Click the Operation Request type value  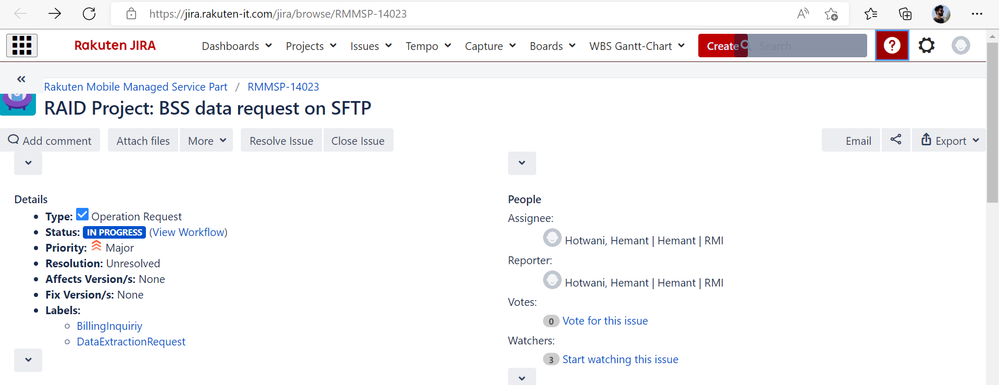(x=136, y=217)
